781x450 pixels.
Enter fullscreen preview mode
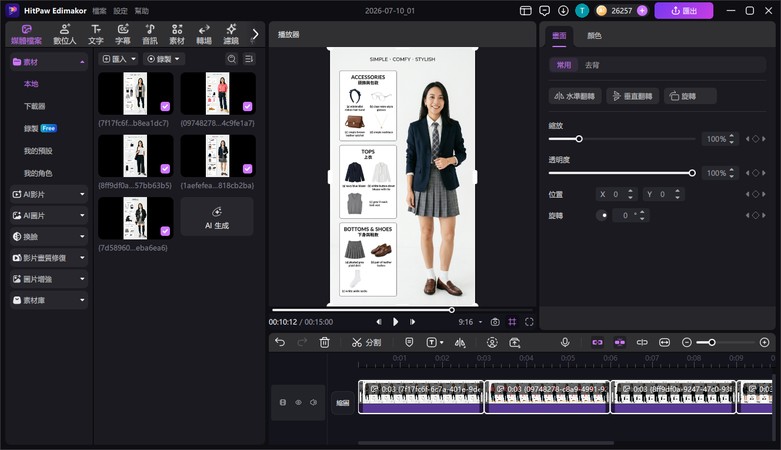(x=529, y=322)
